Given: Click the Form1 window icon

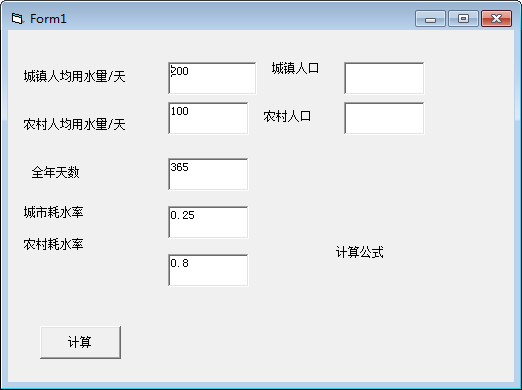Looking at the screenshot, I should click(x=17, y=19).
